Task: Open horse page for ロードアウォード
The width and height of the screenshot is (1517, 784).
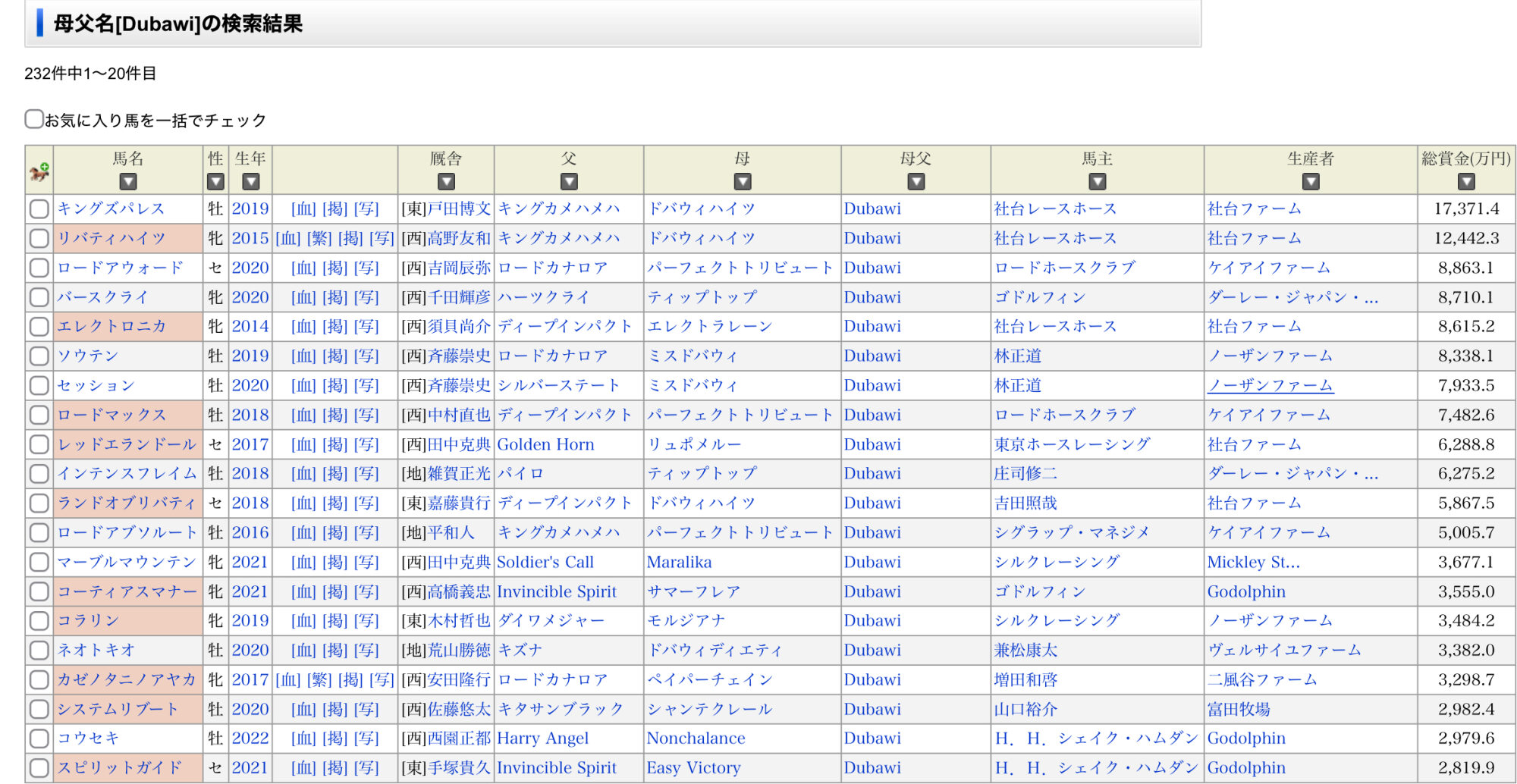Action: [121, 268]
